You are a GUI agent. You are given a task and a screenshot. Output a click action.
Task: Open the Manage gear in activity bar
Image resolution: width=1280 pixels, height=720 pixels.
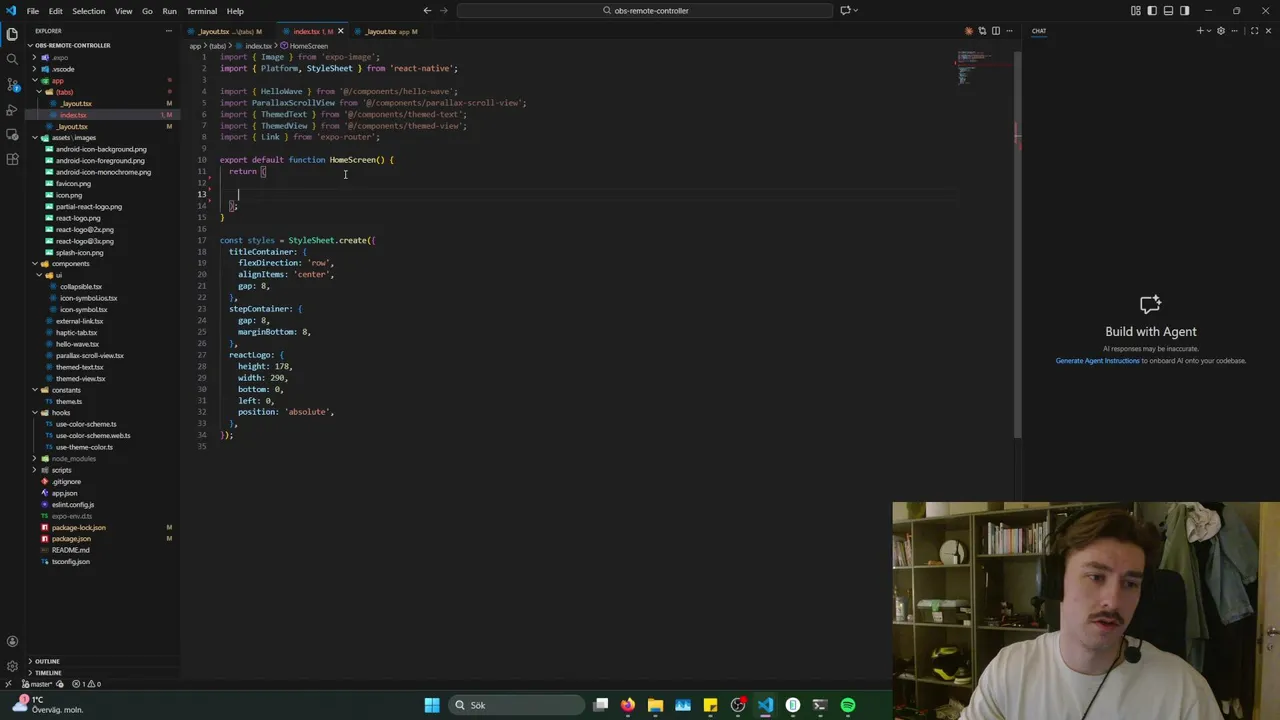click(x=12, y=666)
